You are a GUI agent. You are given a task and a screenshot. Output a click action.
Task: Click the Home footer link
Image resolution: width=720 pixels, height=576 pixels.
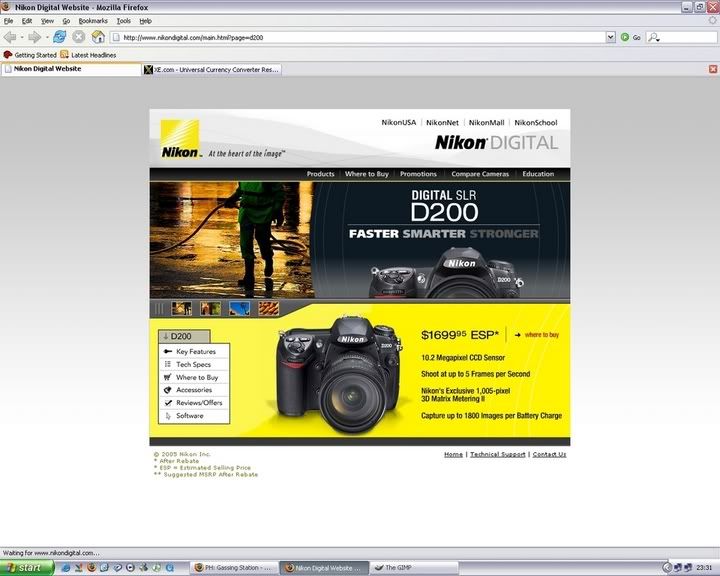pos(453,454)
